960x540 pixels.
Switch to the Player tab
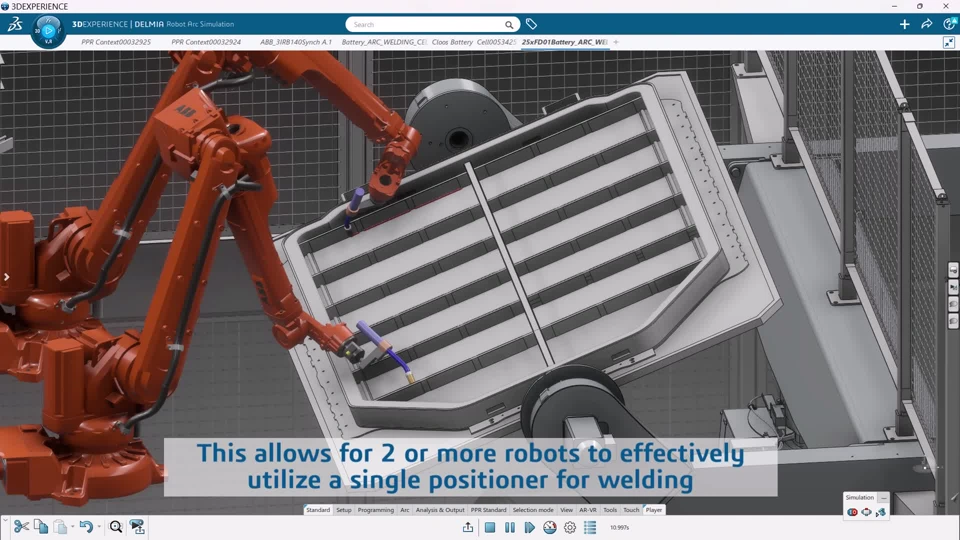point(653,509)
